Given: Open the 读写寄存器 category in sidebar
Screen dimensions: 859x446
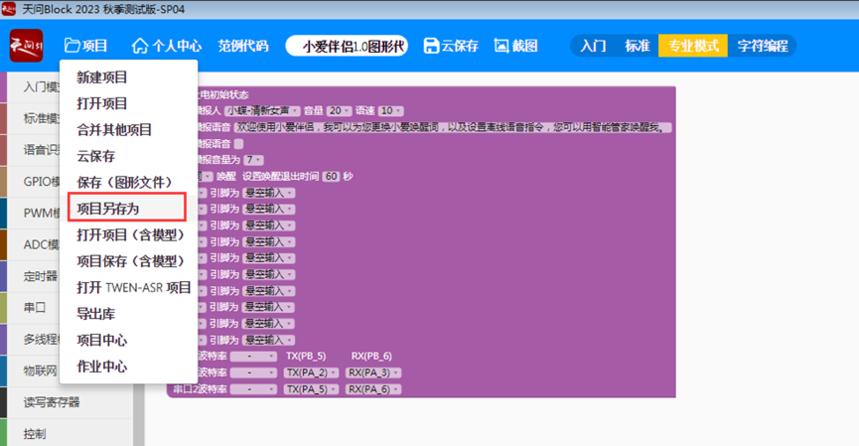Looking at the screenshot, I should coord(51,402).
